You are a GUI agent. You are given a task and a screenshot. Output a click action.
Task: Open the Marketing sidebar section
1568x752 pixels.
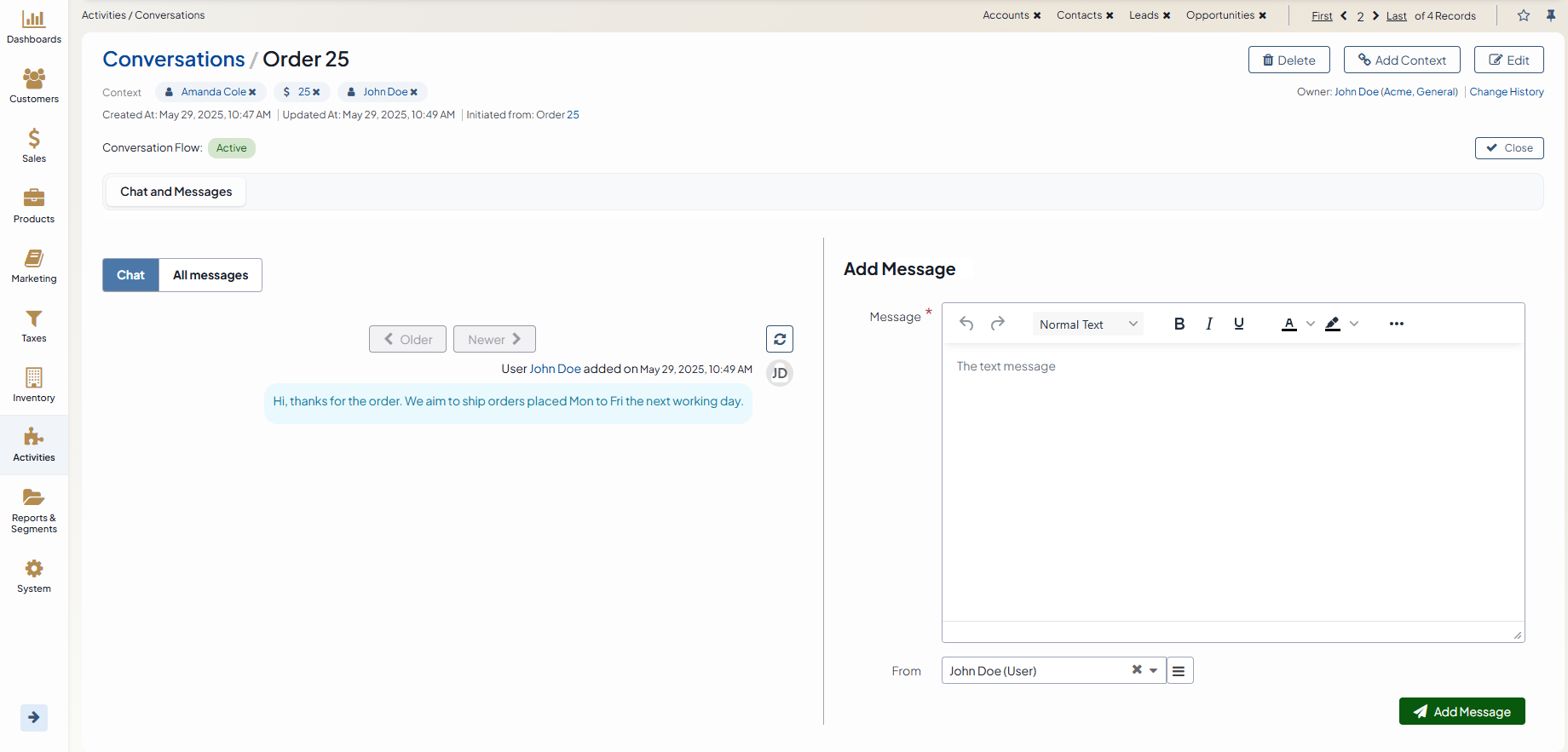click(x=34, y=266)
